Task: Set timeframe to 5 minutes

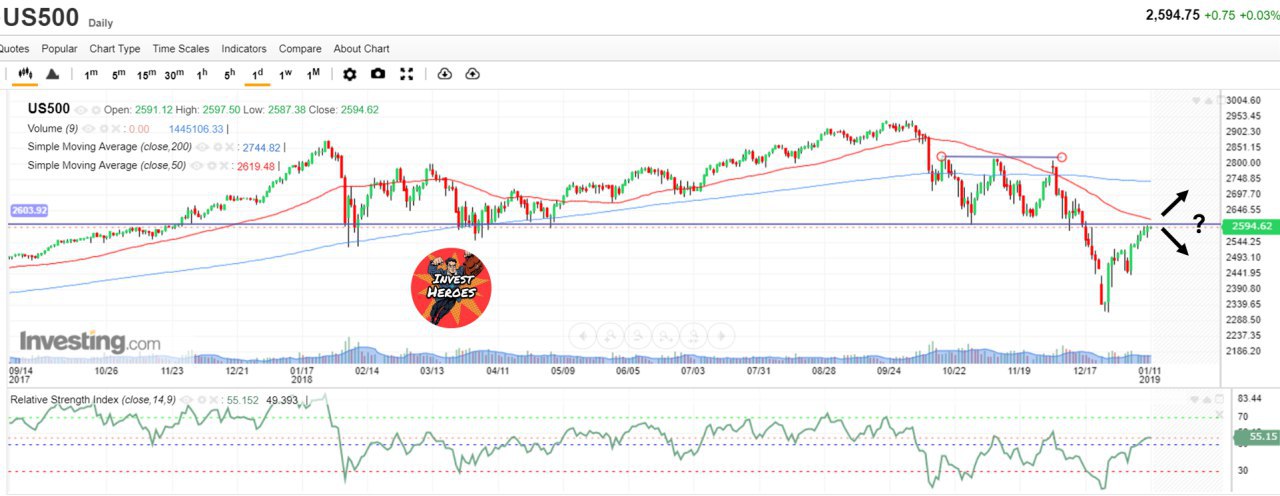Action: point(118,74)
